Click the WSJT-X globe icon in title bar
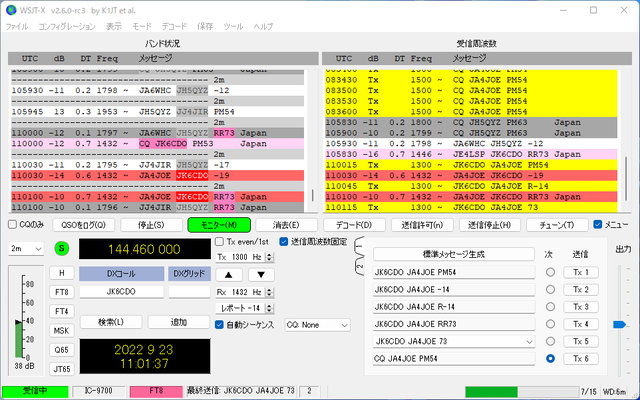The height and width of the screenshot is (400, 640). (11, 10)
